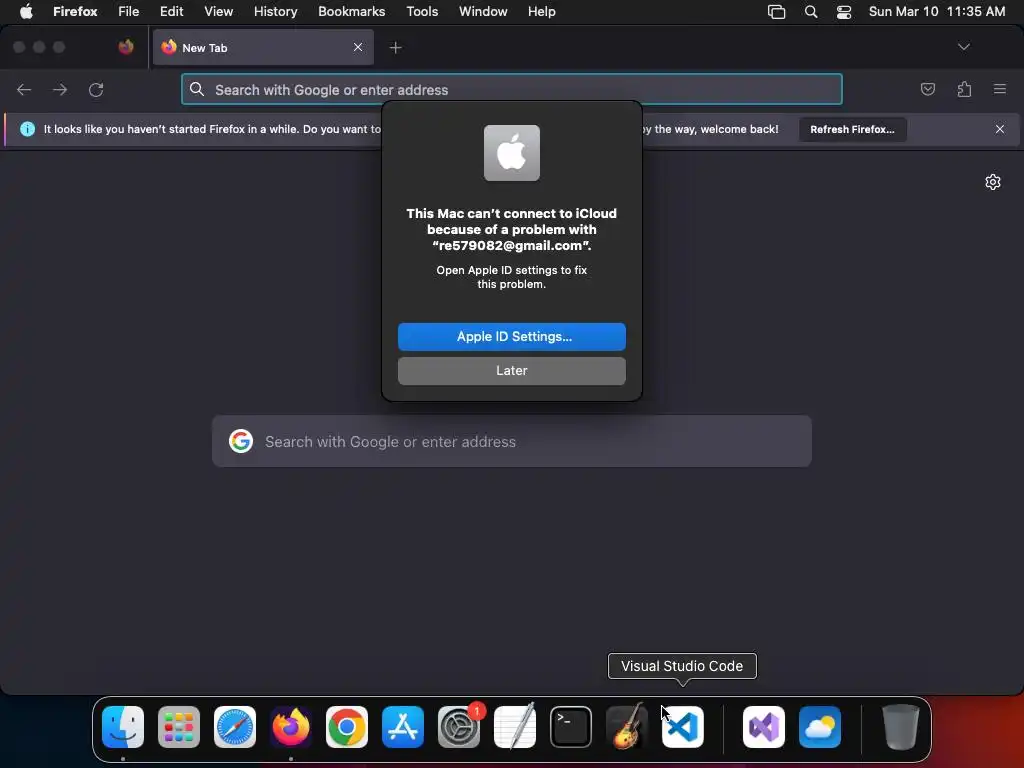Viewport: 1024px width, 768px height.
Task: Open the History menu
Action: coord(276,12)
